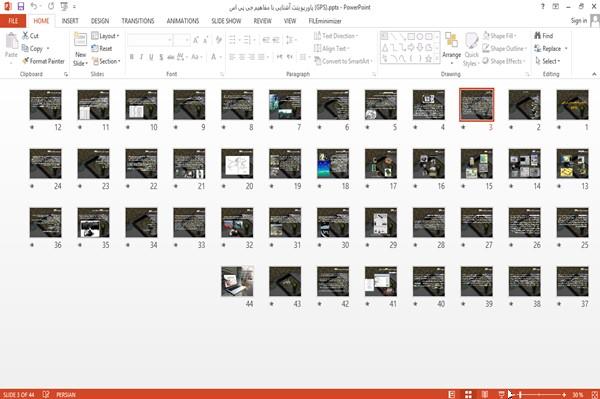Toggle Bold formatting
The image size is (600, 399).
pos(132,57)
